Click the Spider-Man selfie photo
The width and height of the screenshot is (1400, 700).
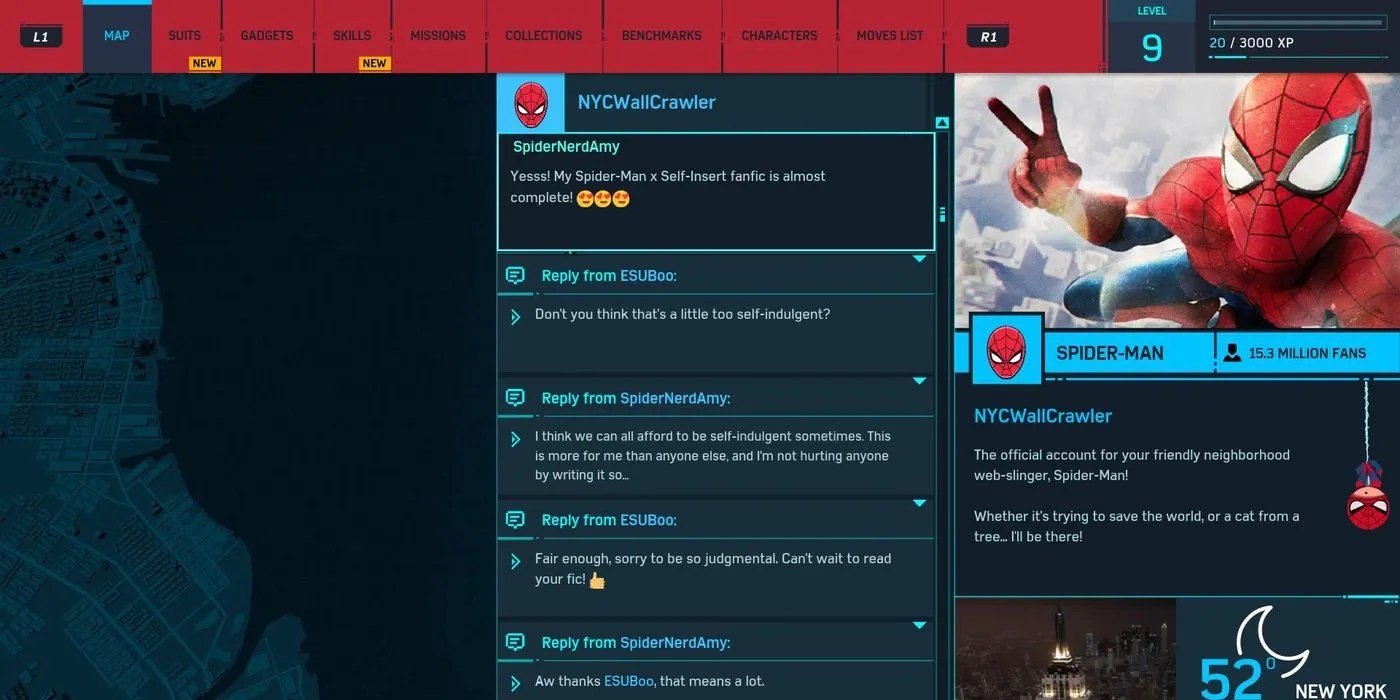coord(1177,202)
